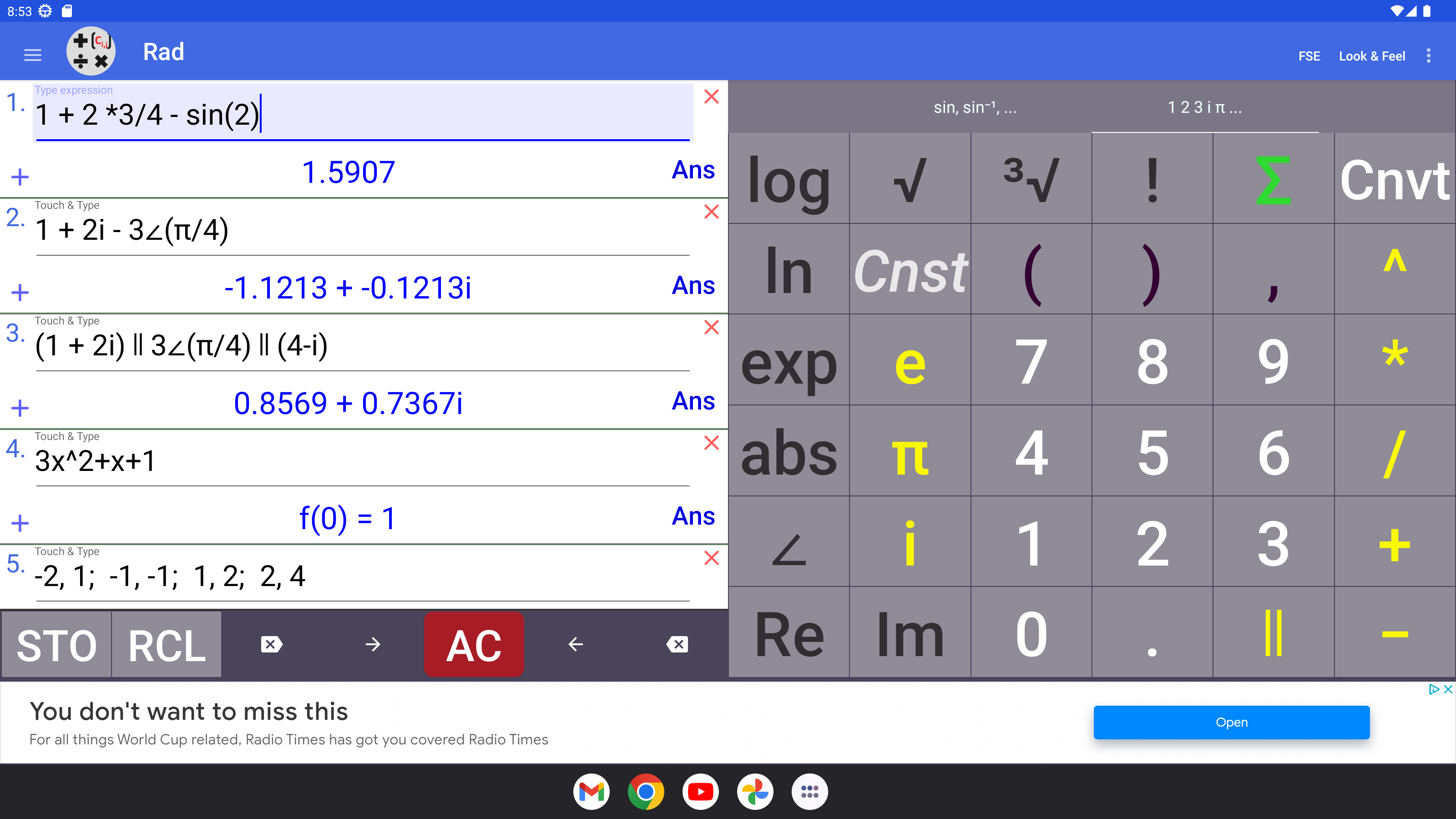1456x819 pixels.
Task: Tap the yellow imaginary i key
Action: pyautogui.click(x=910, y=541)
